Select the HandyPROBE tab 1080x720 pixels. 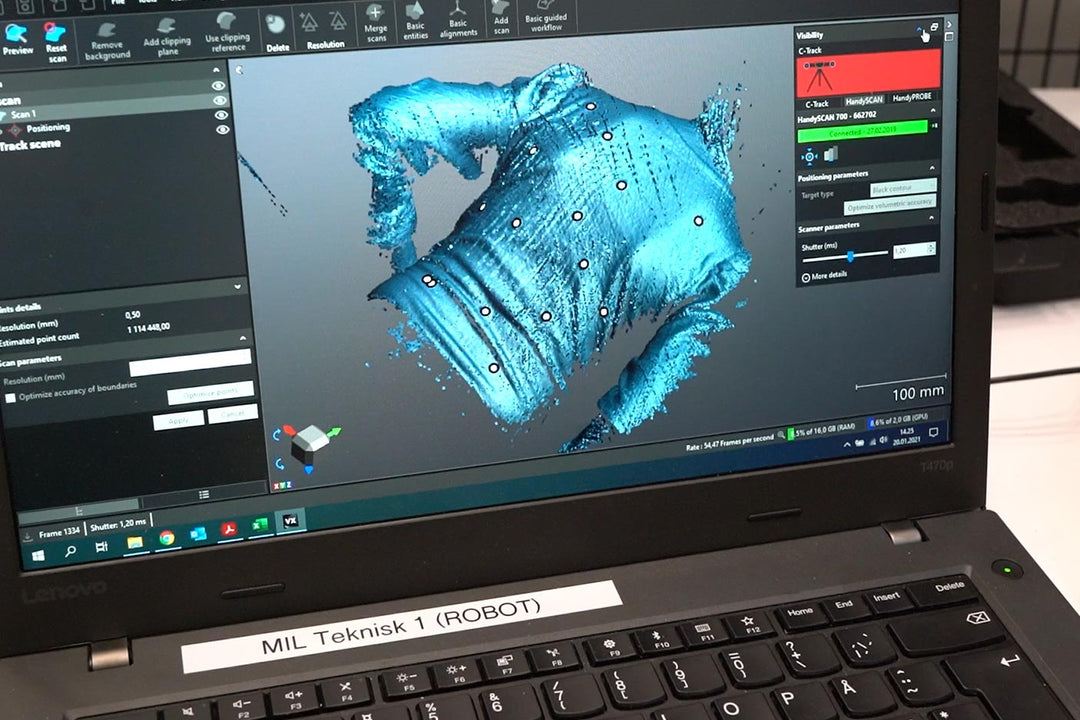click(910, 98)
